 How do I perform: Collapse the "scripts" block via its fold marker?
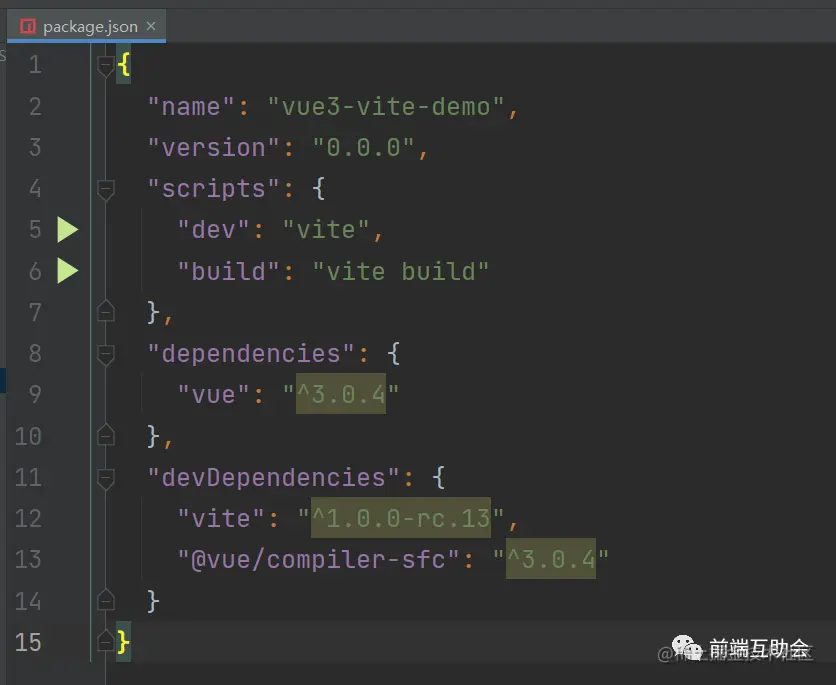pyautogui.click(x=106, y=186)
